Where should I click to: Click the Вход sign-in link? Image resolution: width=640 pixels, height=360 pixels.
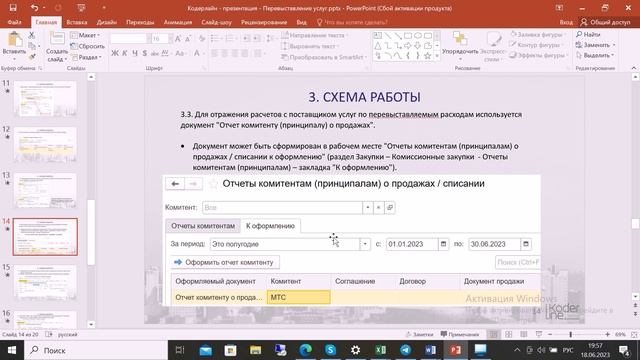[x=566, y=22]
